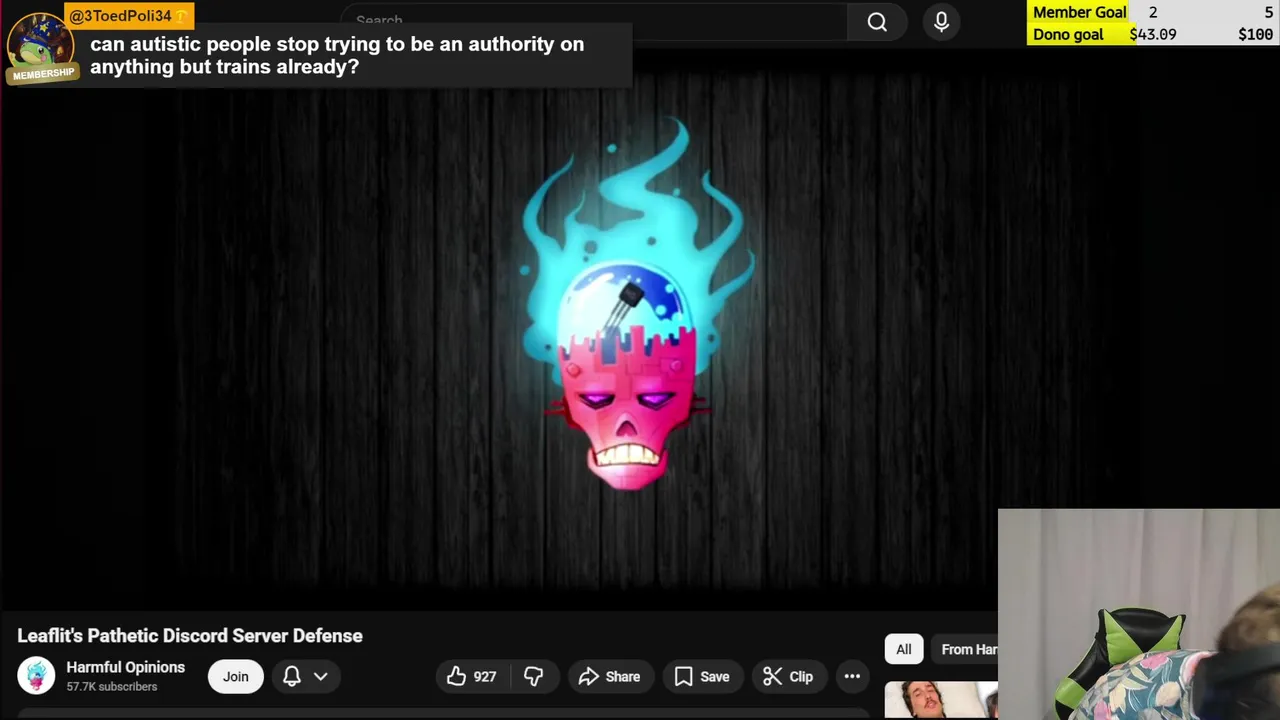The width and height of the screenshot is (1280, 720).
Task: Click the Dono goal $43.09 row
Action: pos(1152,34)
